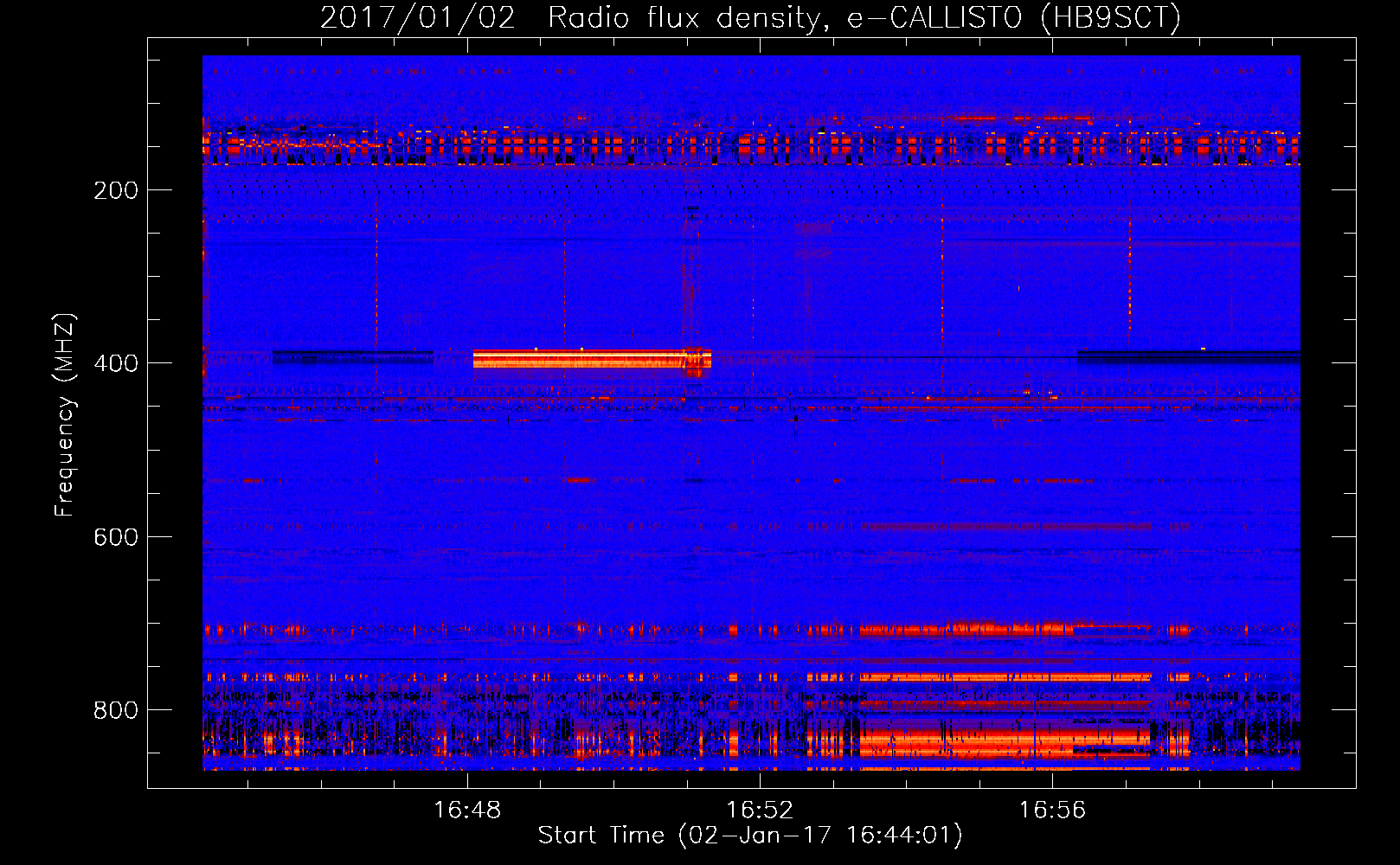Screen dimensions: 1400x865
Task: Click the '16:48' time tick label
Action: point(467,810)
